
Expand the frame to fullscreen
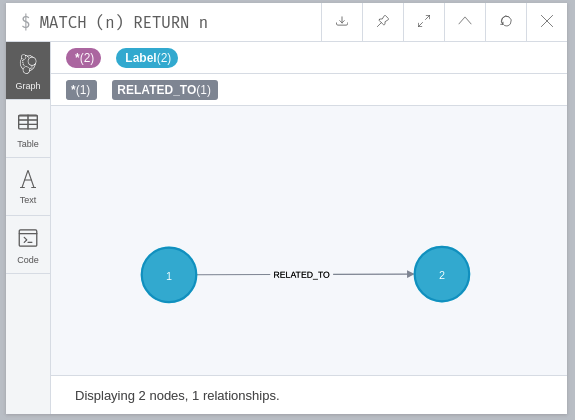pos(424,22)
